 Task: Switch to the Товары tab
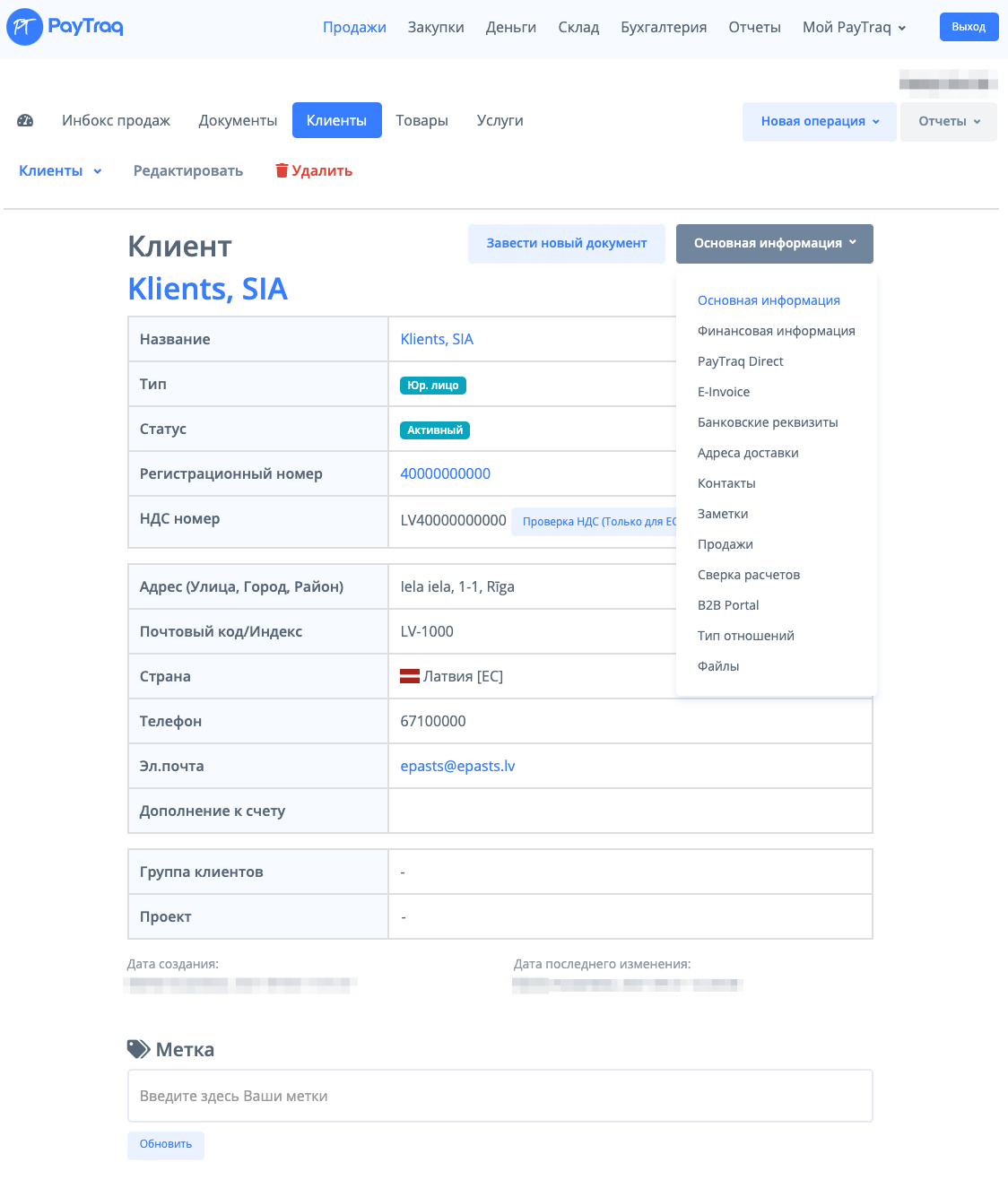(x=421, y=120)
